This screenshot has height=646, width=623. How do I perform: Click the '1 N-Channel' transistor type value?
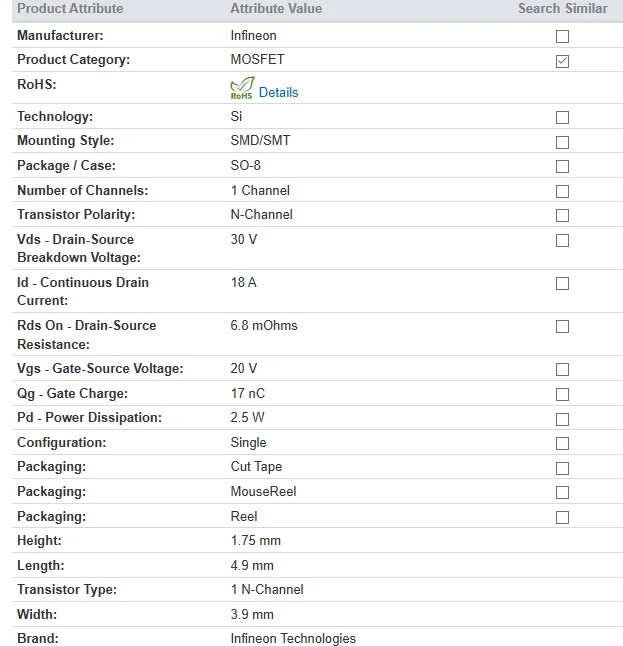coord(267,590)
